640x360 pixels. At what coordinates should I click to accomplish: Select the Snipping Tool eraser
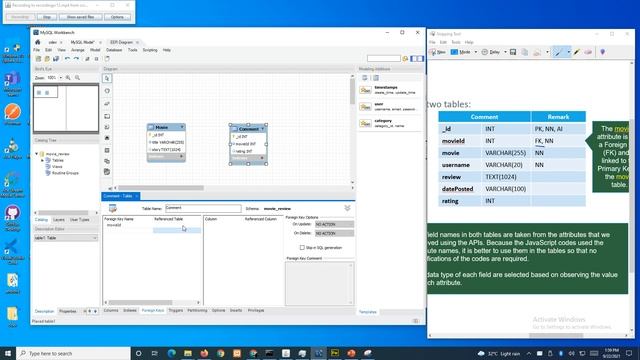(x=588, y=52)
